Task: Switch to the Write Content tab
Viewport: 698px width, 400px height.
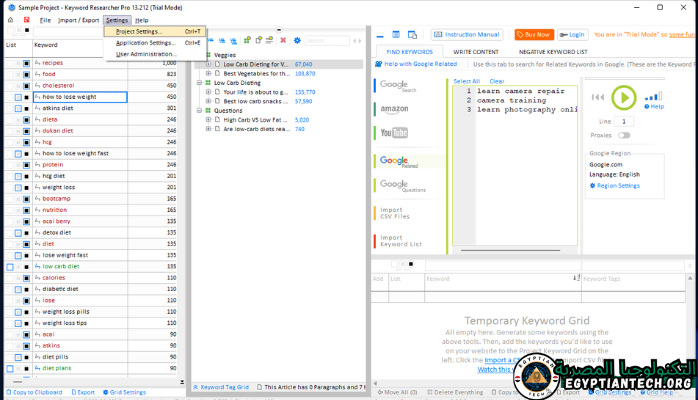Action: tap(476, 50)
